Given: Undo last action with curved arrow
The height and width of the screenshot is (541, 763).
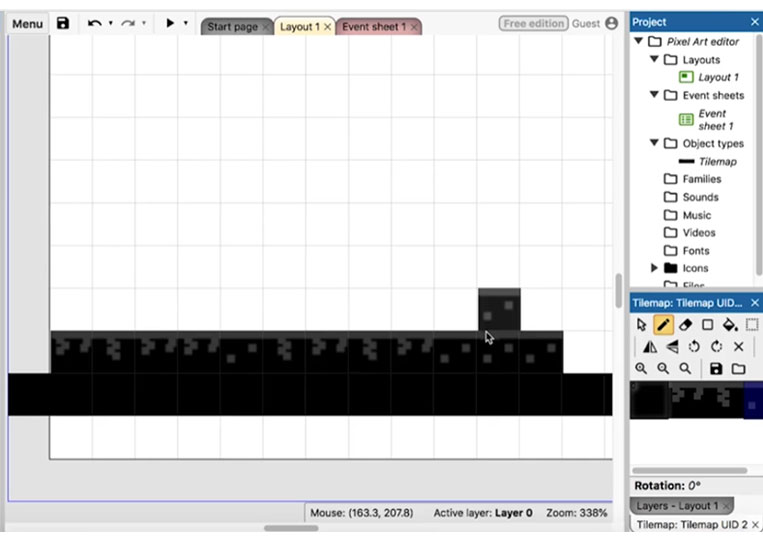Looking at the screenshot, I should (x=95, y=23).
